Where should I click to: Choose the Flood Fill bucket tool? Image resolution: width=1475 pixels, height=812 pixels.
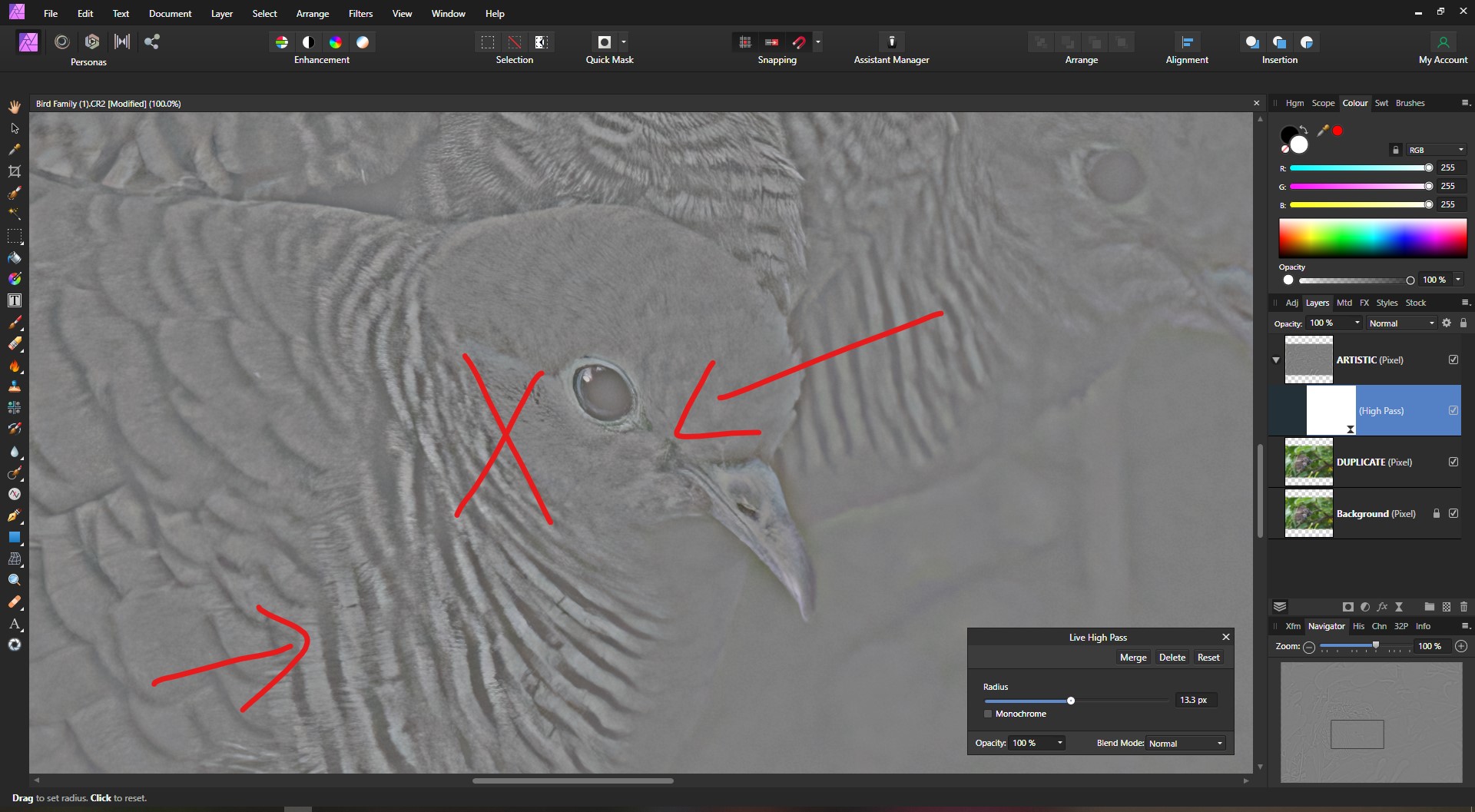point(15,257)
